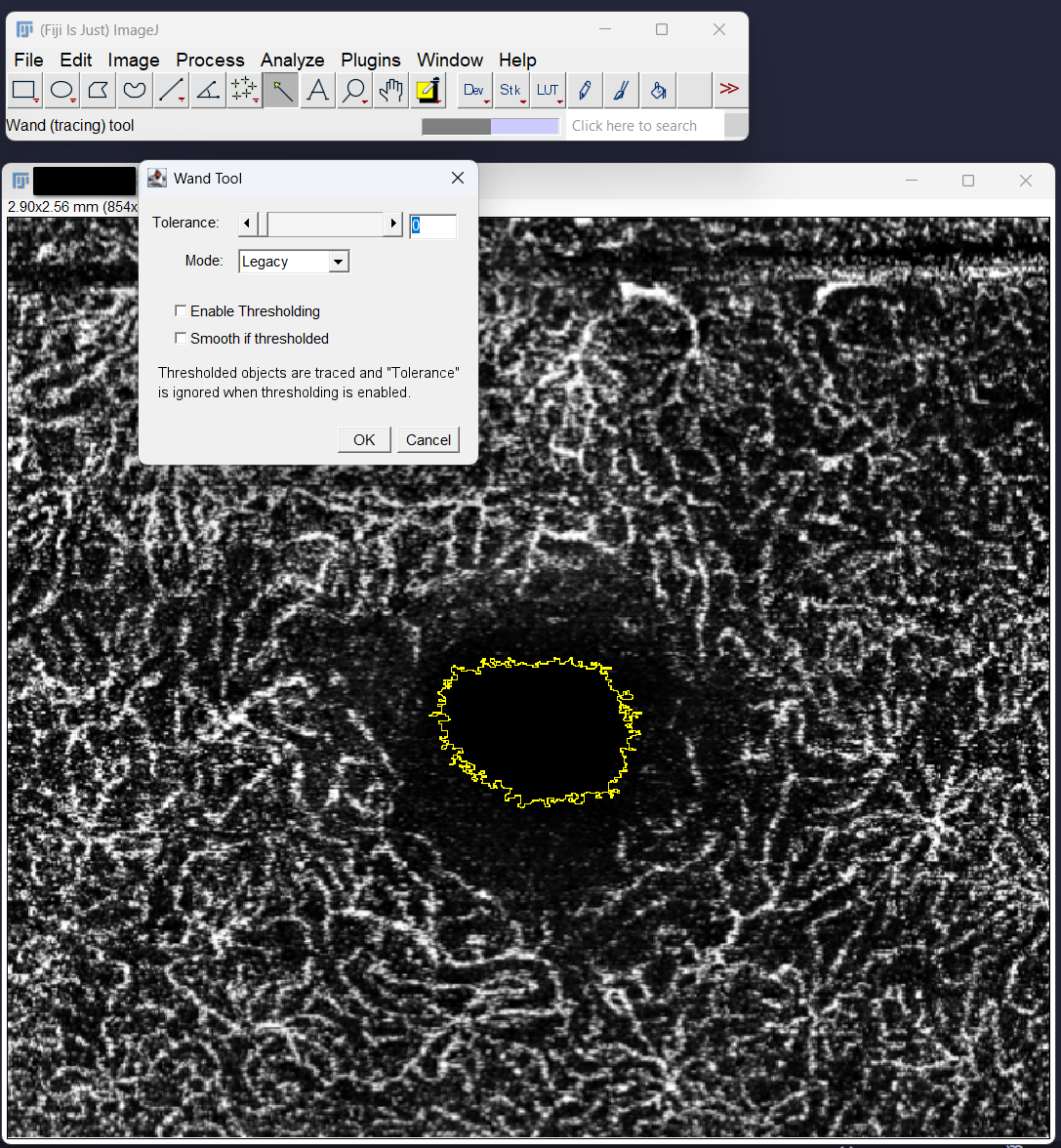This screenshot has height=1148, width=1061.
Task: Open the Plugins menu
Action: tap(371, 61)
